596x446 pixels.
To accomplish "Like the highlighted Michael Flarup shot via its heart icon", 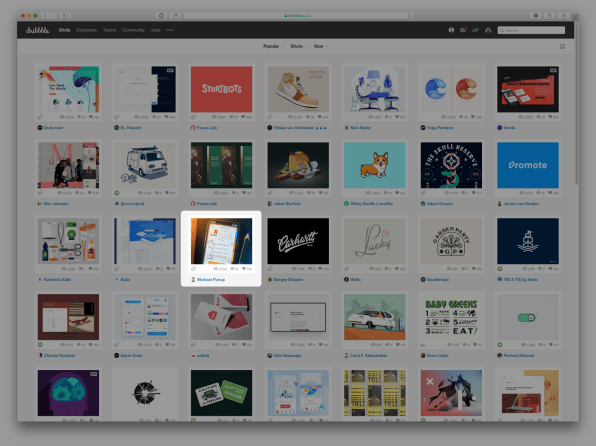I will [244, 269].
